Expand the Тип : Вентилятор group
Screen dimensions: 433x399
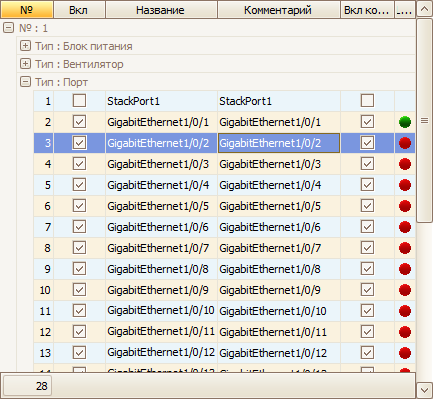click(25, 63)
